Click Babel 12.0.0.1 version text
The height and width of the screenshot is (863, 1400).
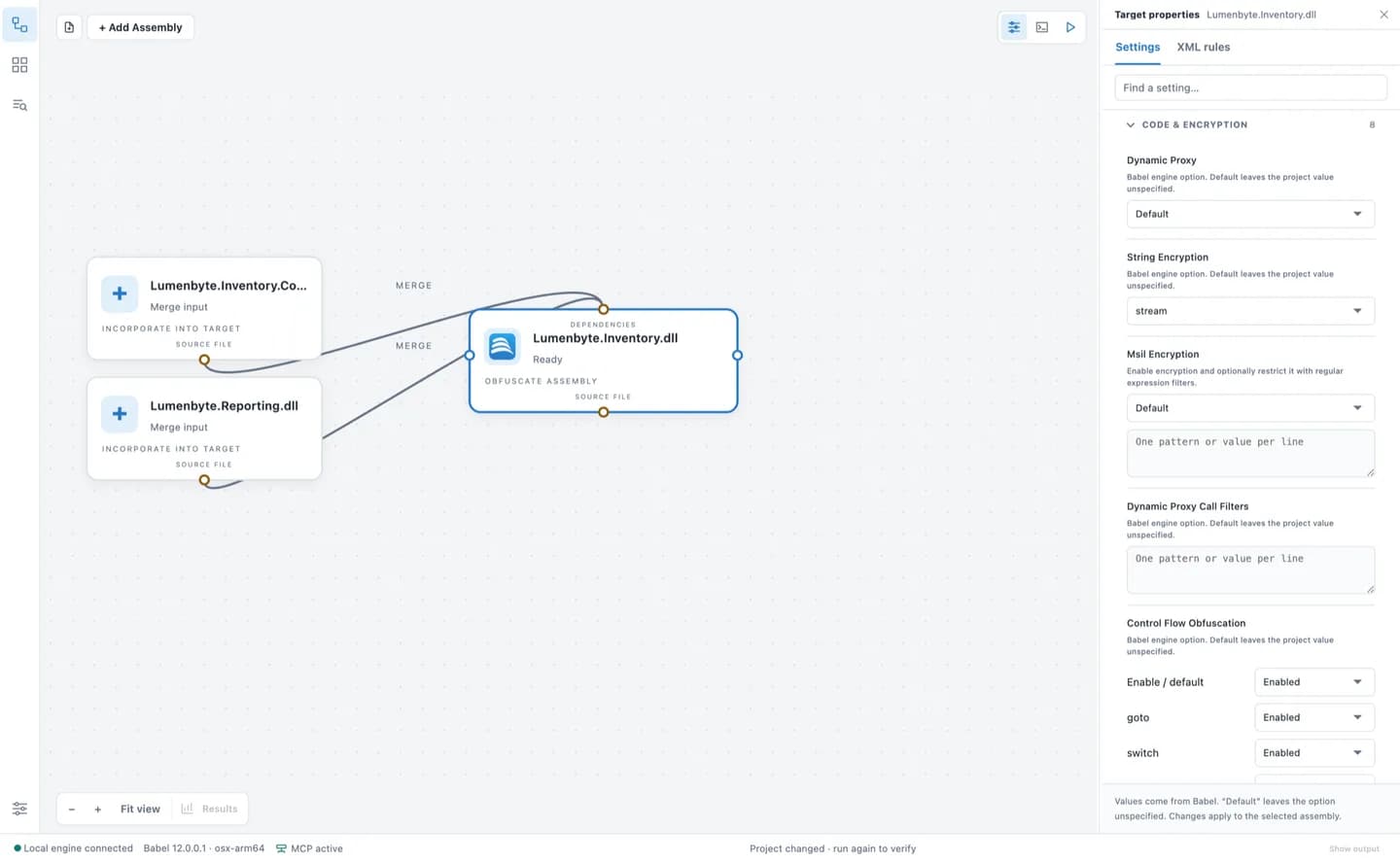[x=204, y=848]
